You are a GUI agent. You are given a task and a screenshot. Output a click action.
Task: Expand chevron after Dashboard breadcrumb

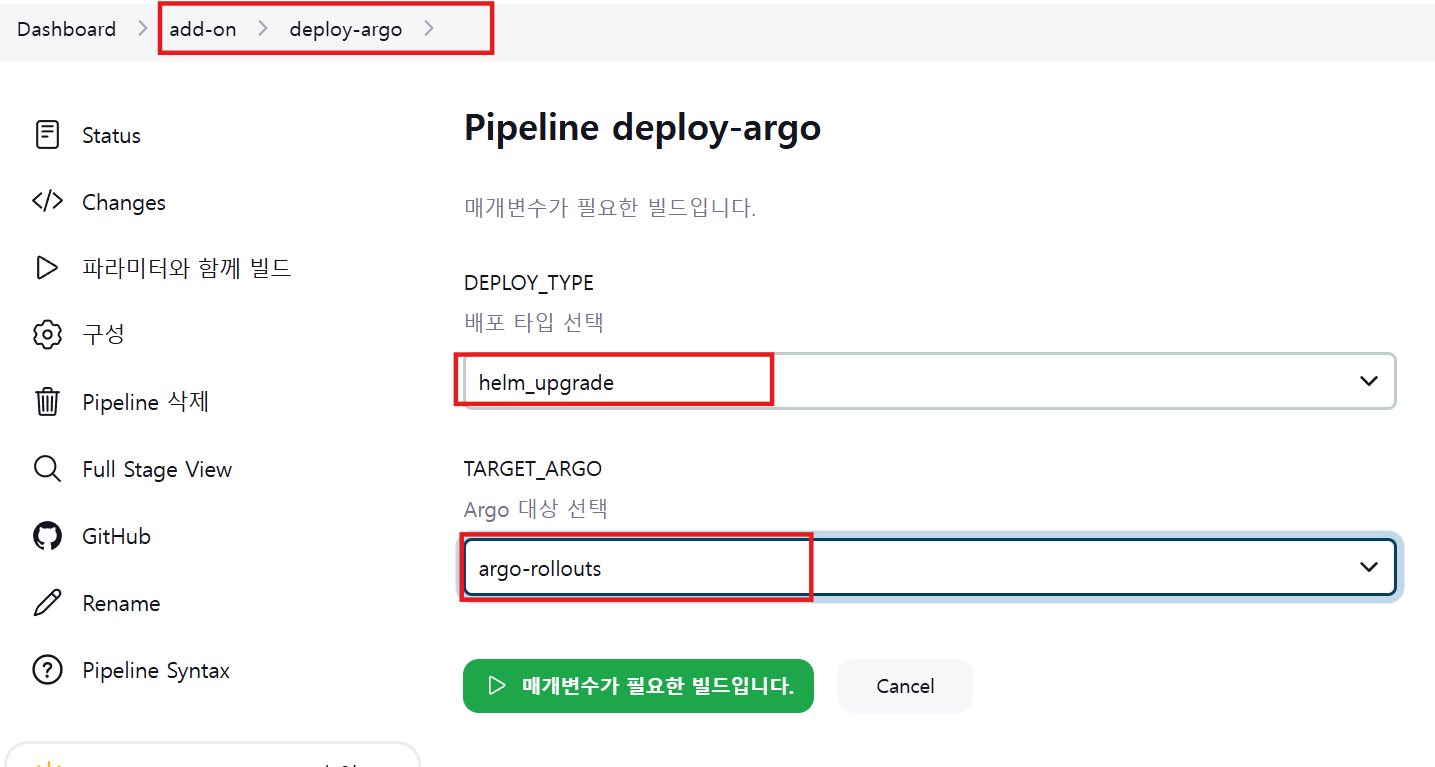[142, 29]
